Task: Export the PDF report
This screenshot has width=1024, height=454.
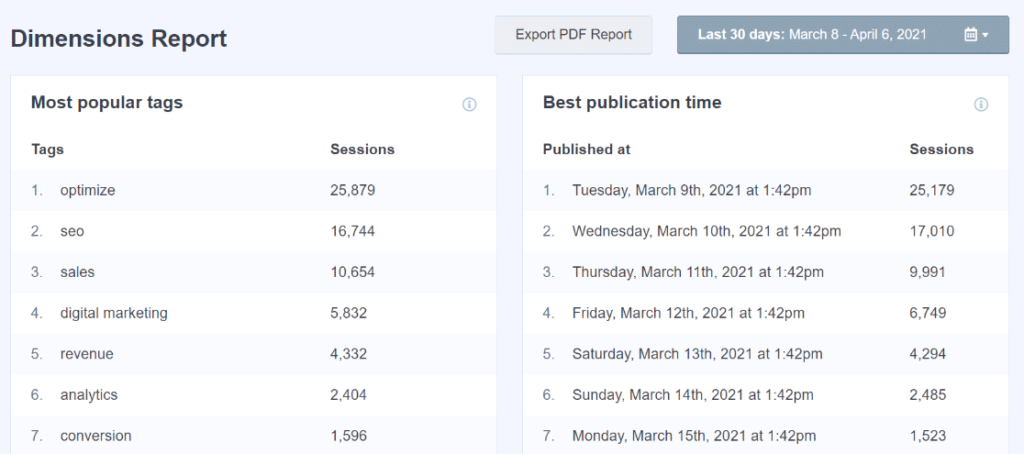Action: [x=573, y=35]
